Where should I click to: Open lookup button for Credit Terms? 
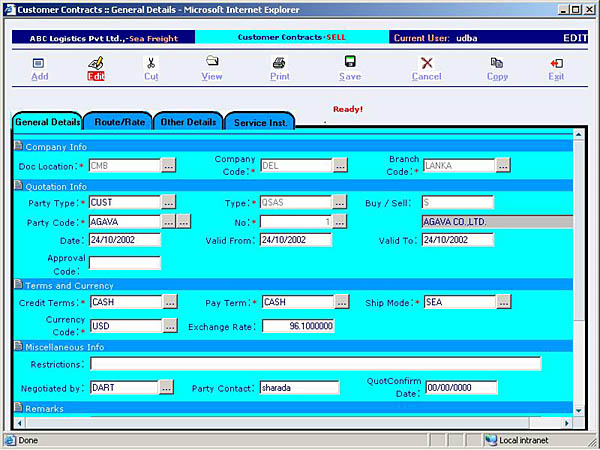tap(170, 302)
